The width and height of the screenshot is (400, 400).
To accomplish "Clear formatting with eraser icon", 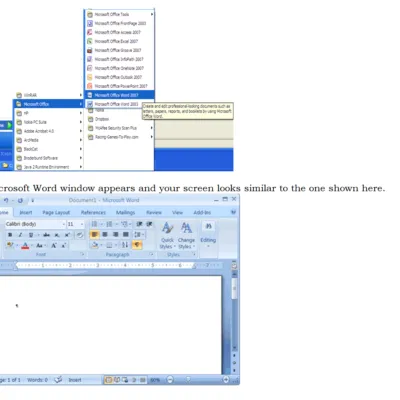I will point(79,235).
